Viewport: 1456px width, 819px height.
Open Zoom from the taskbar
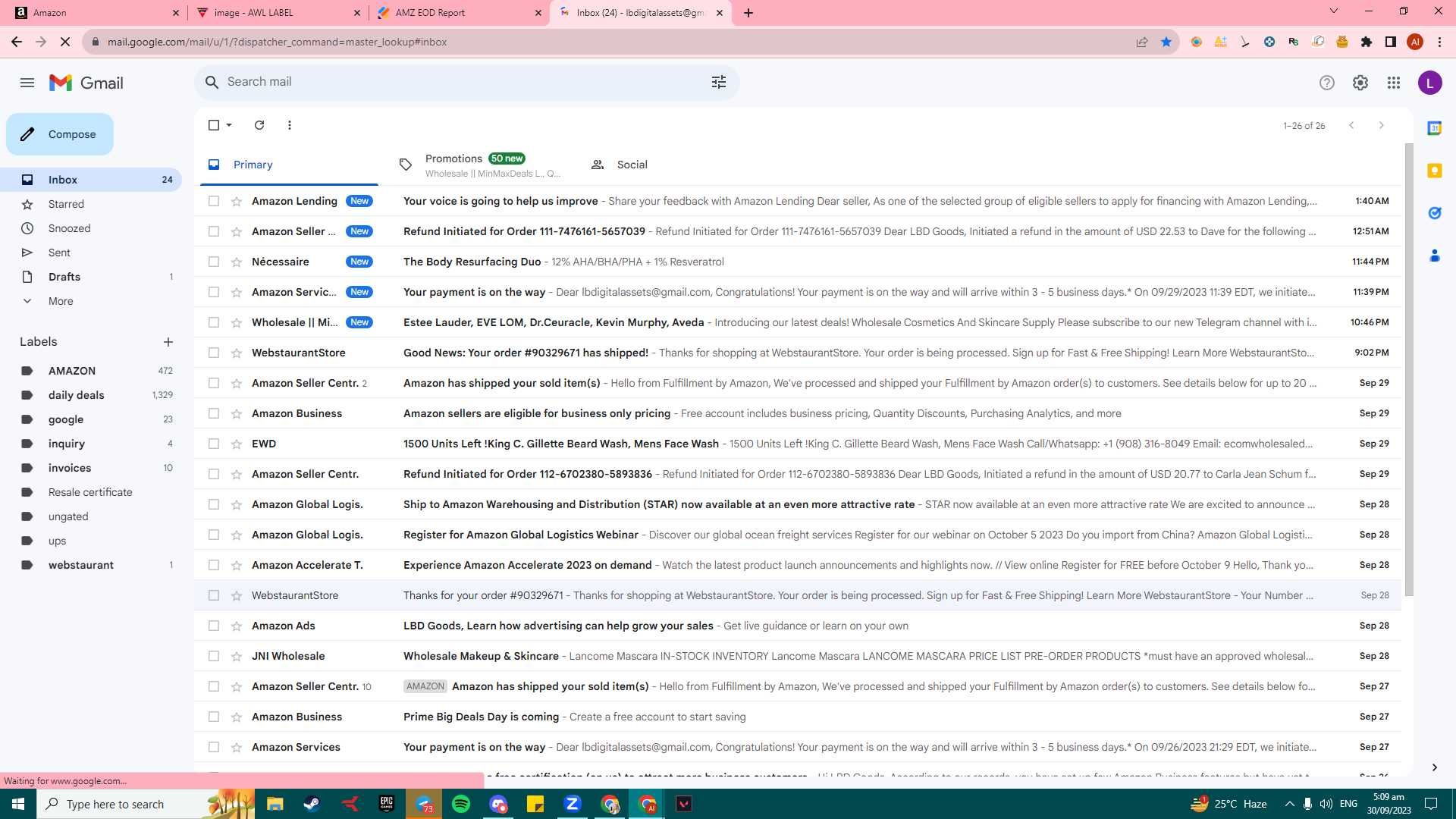(573, 804)
